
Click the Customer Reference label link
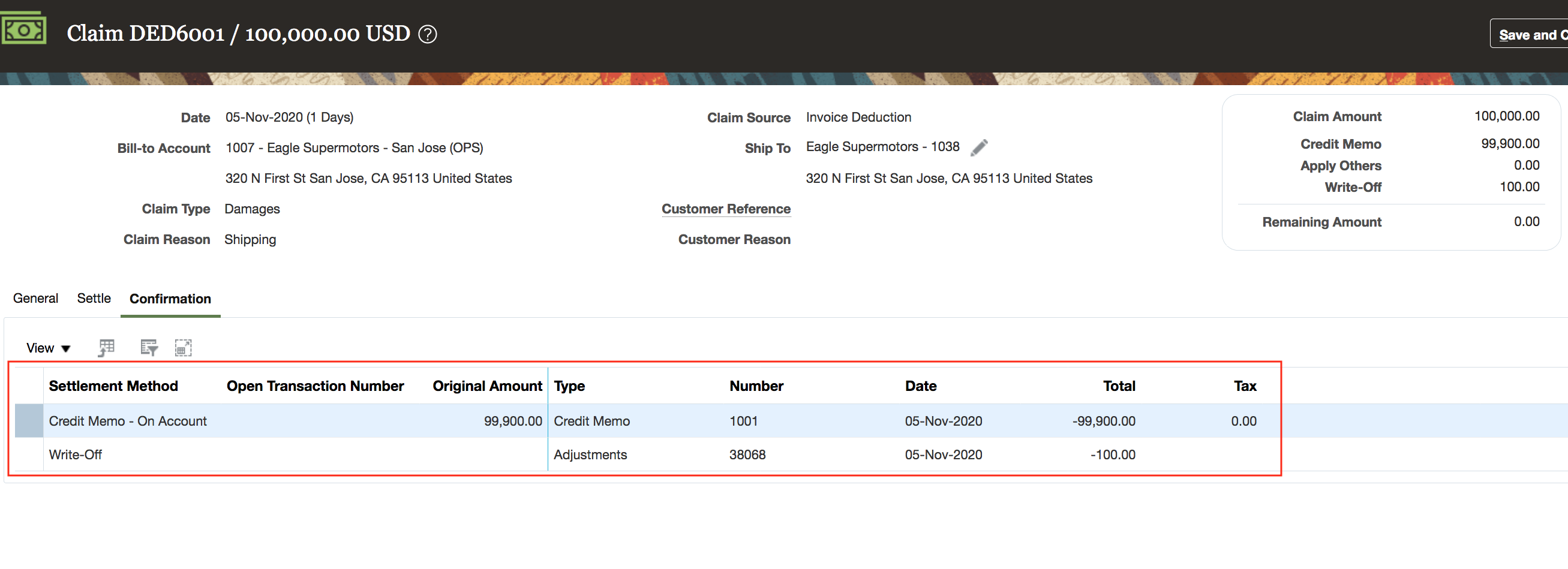[x=726, y=209]
